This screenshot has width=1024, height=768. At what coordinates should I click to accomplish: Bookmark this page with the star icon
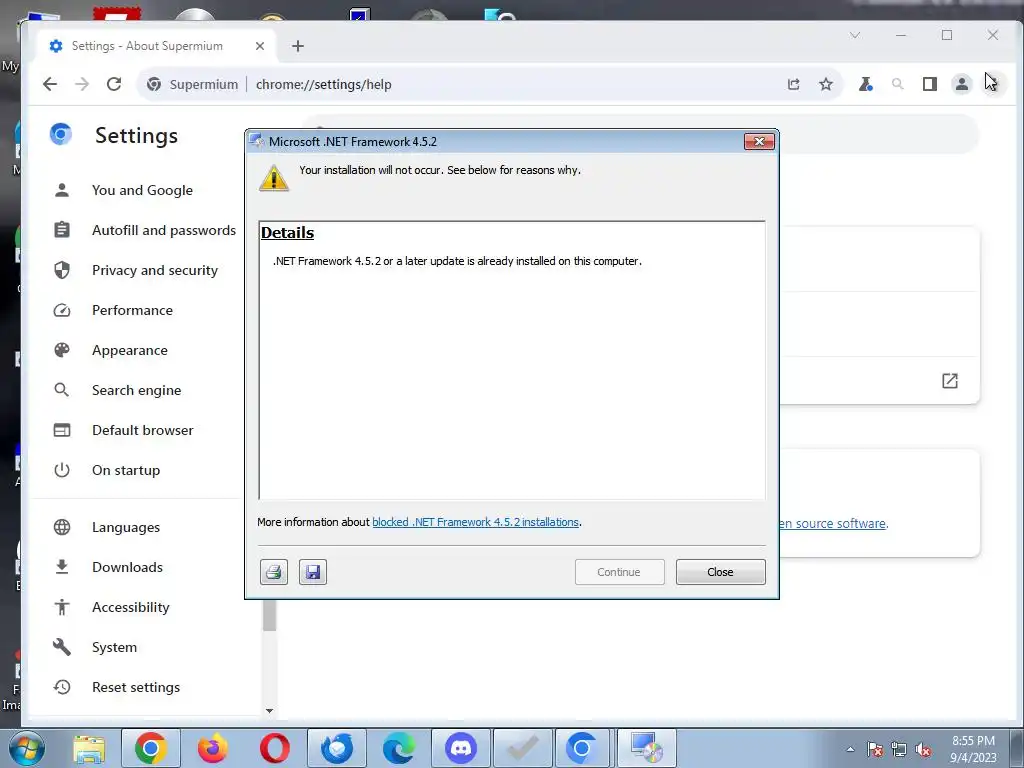(826, 84)
